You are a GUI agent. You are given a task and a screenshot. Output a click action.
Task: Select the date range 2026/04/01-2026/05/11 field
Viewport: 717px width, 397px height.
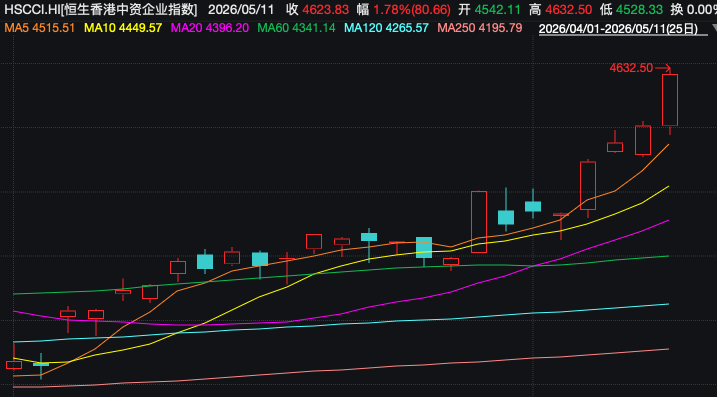tap(618, 29)
